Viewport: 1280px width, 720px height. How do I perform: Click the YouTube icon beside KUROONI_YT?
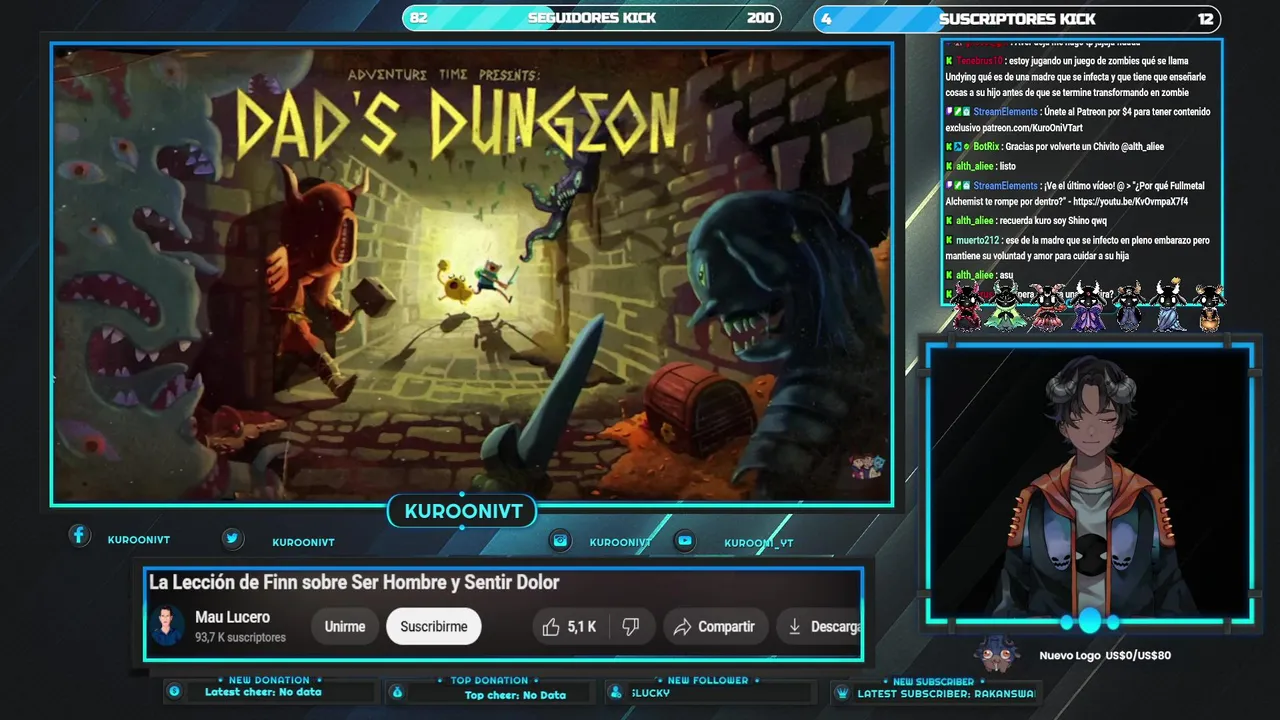(x=684, y=541)
